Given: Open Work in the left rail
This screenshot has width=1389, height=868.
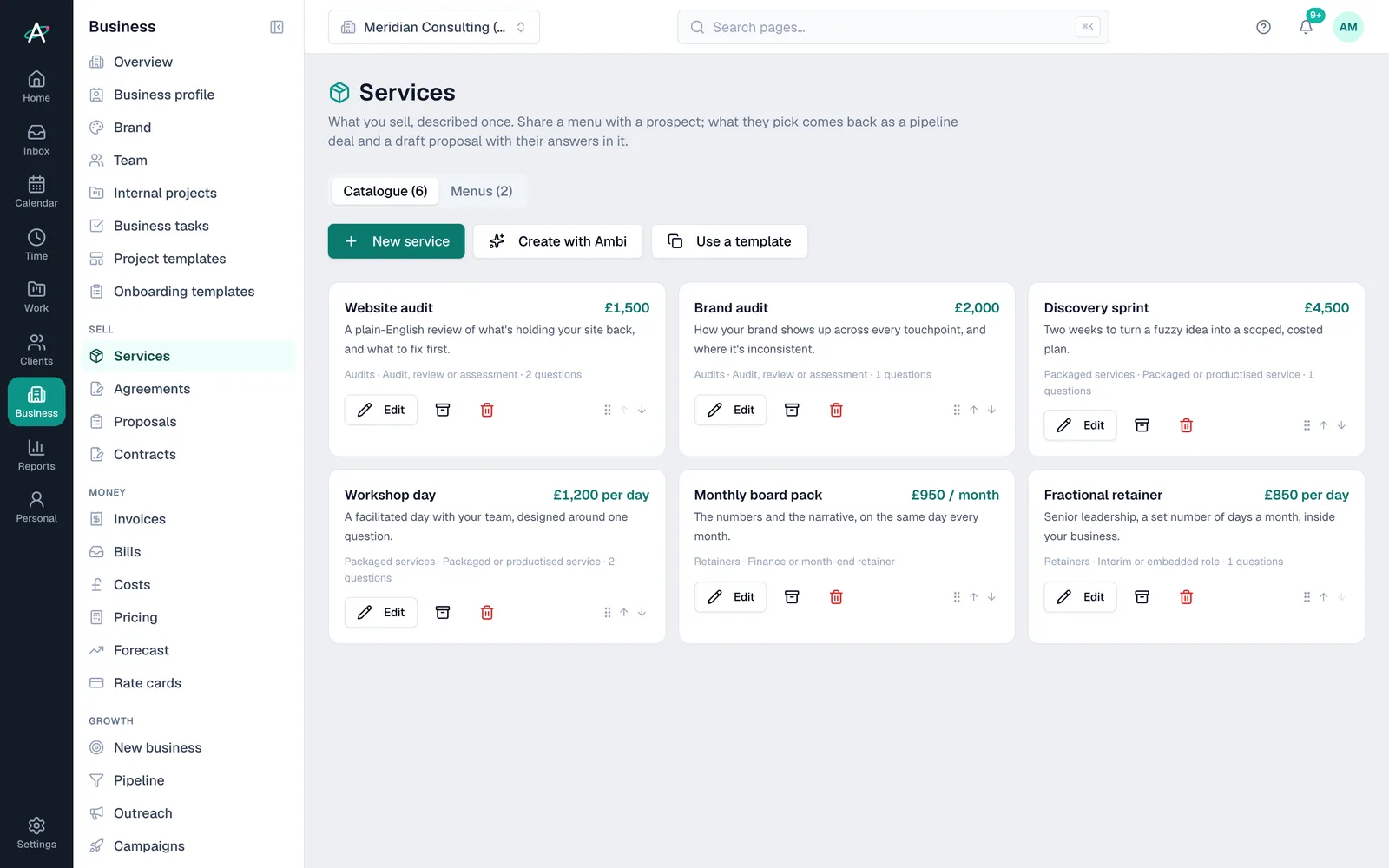Looking at the screenshot, I should tap(36, 297).
